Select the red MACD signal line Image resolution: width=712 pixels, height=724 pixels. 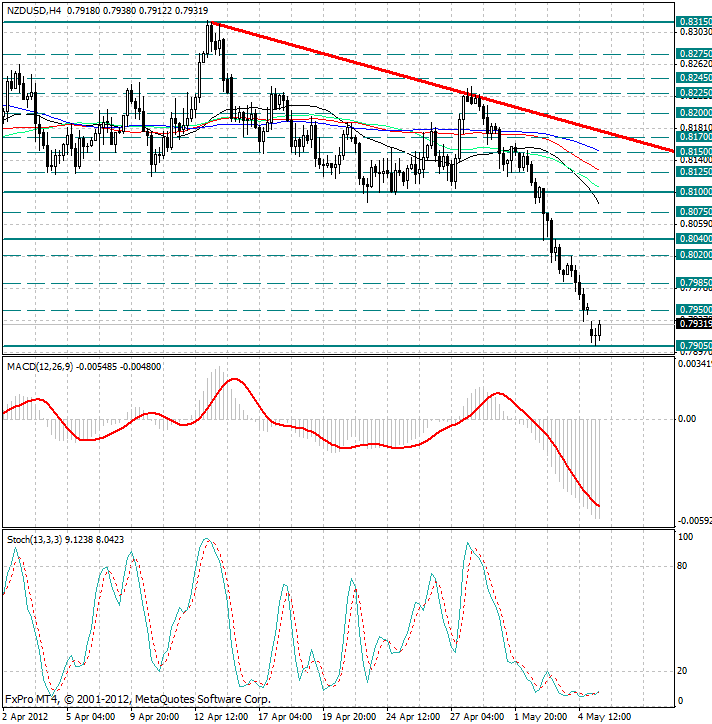300,428
